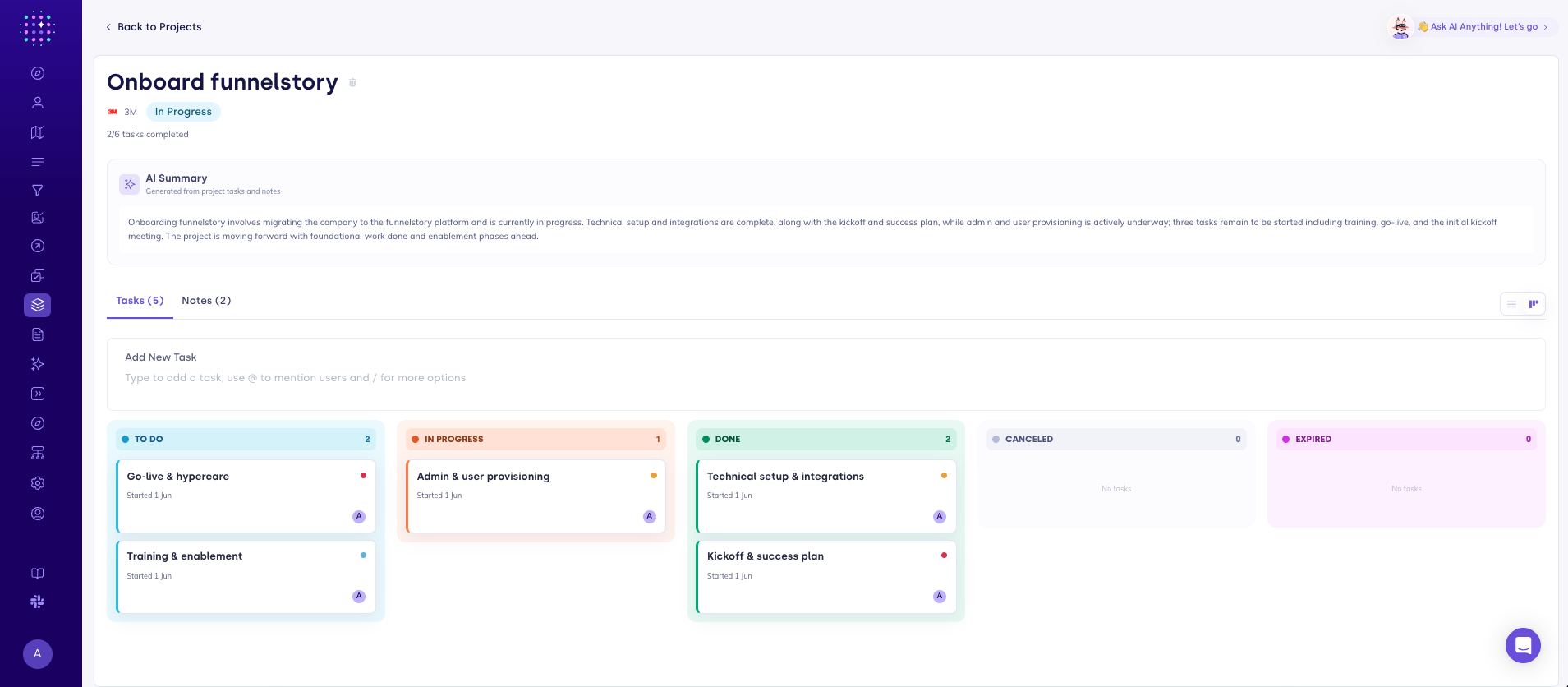Click the DONE column header

[826, 439]
